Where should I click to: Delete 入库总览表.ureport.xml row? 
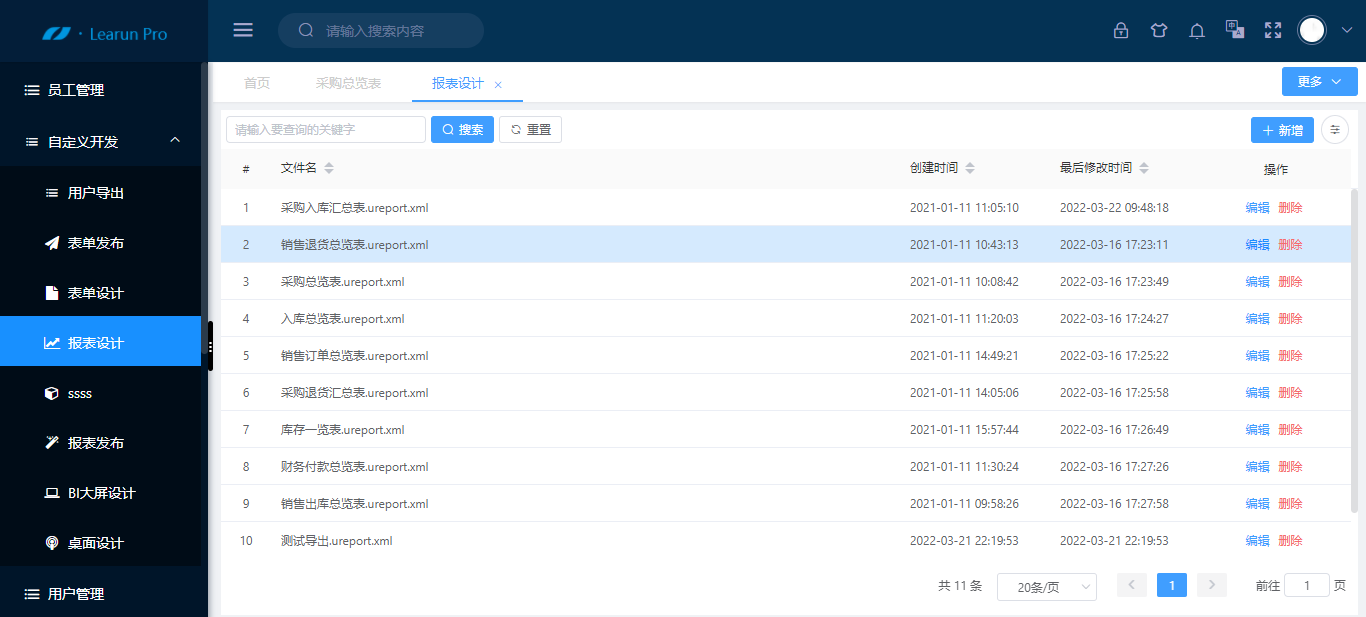[1290, 319]
